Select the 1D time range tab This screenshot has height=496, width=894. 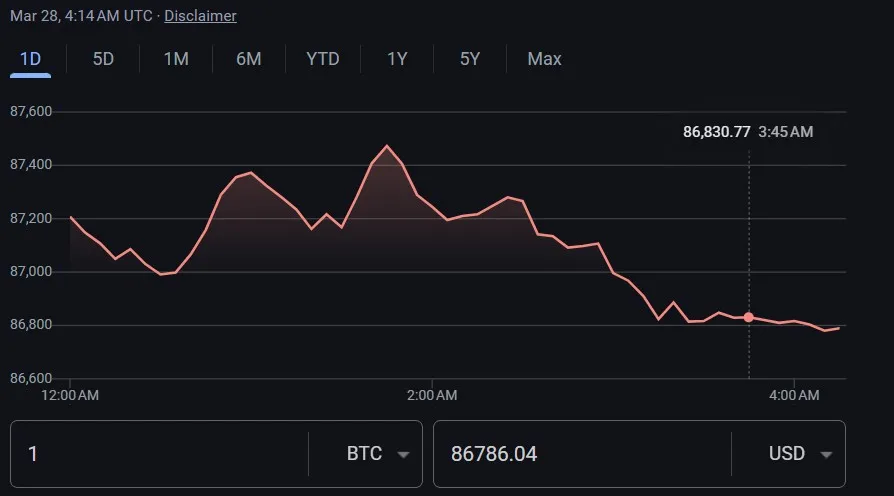coord(31,59)
